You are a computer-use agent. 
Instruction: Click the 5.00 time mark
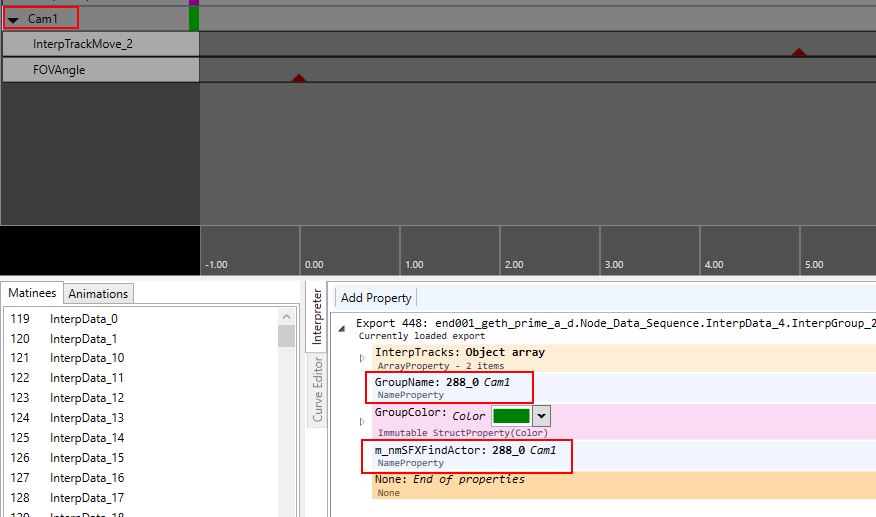(x=814, y=264)
